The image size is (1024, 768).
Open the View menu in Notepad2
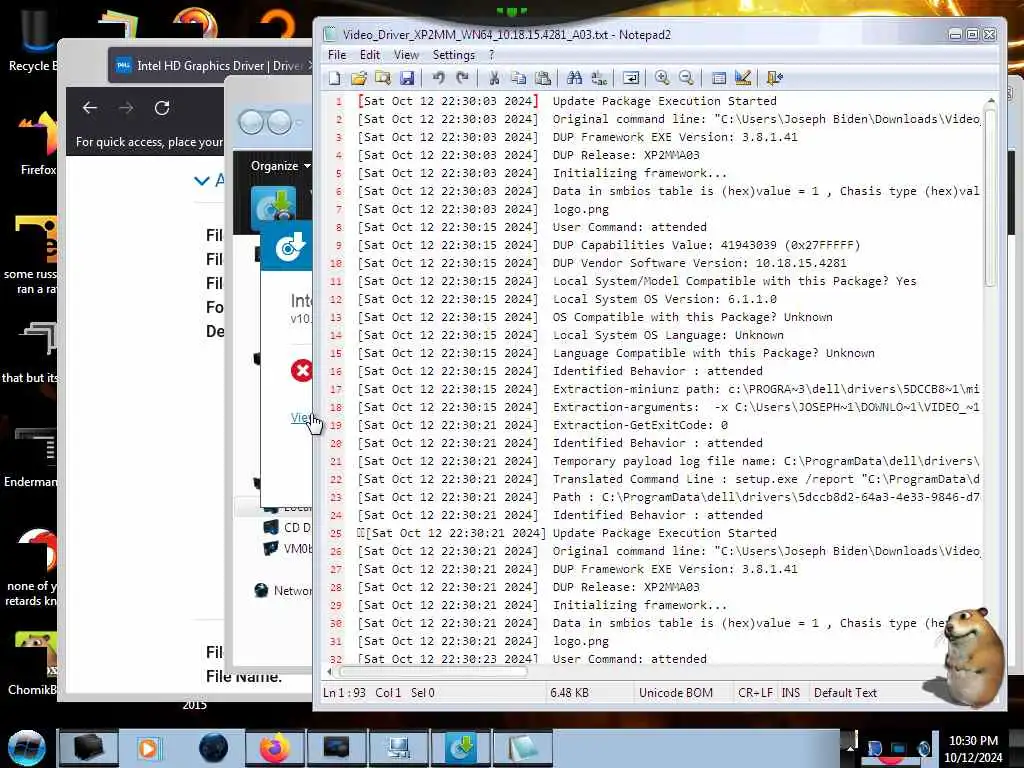406,55
